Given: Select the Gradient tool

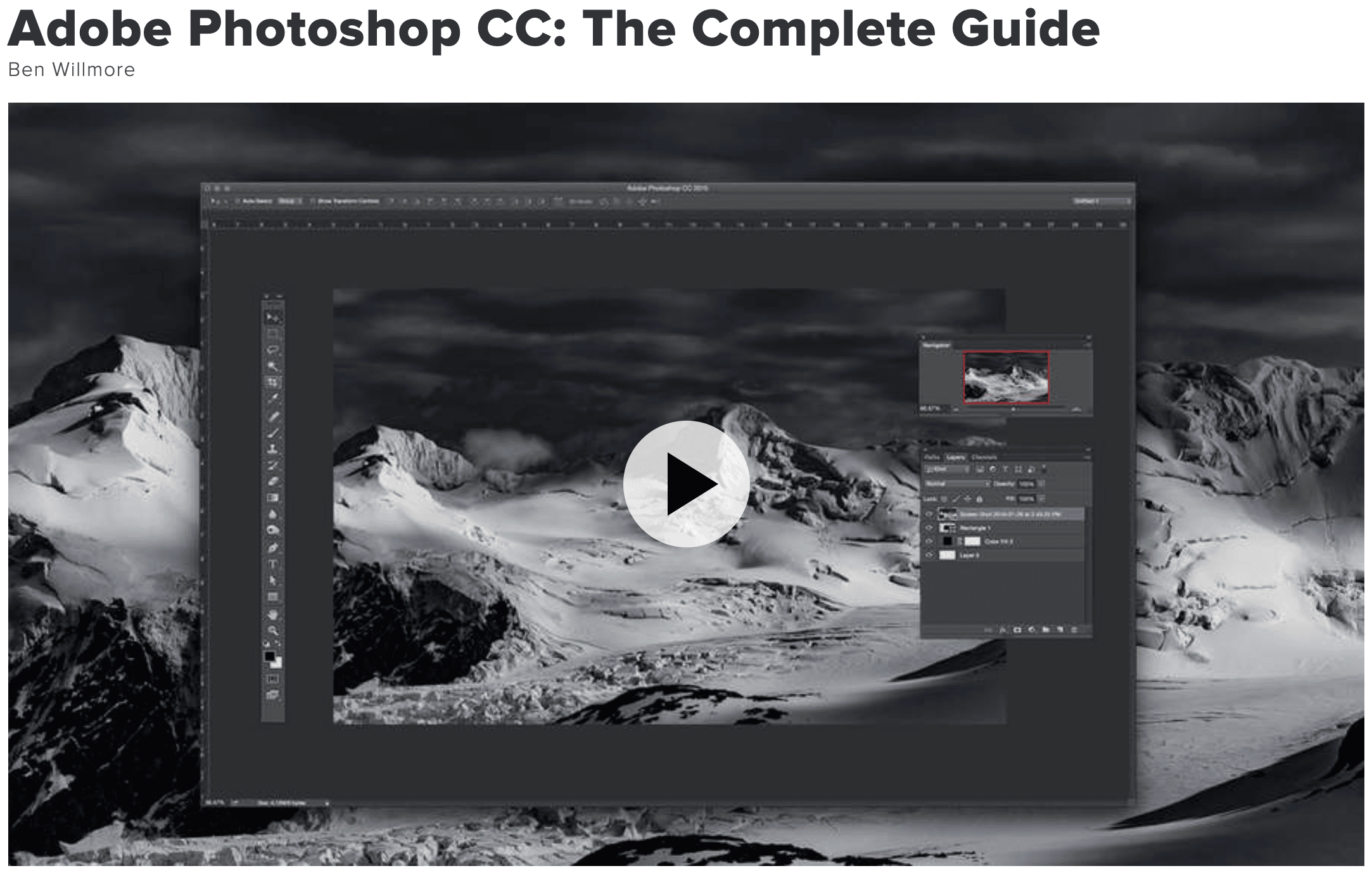Looking at the screenshot, I should 273,498.
